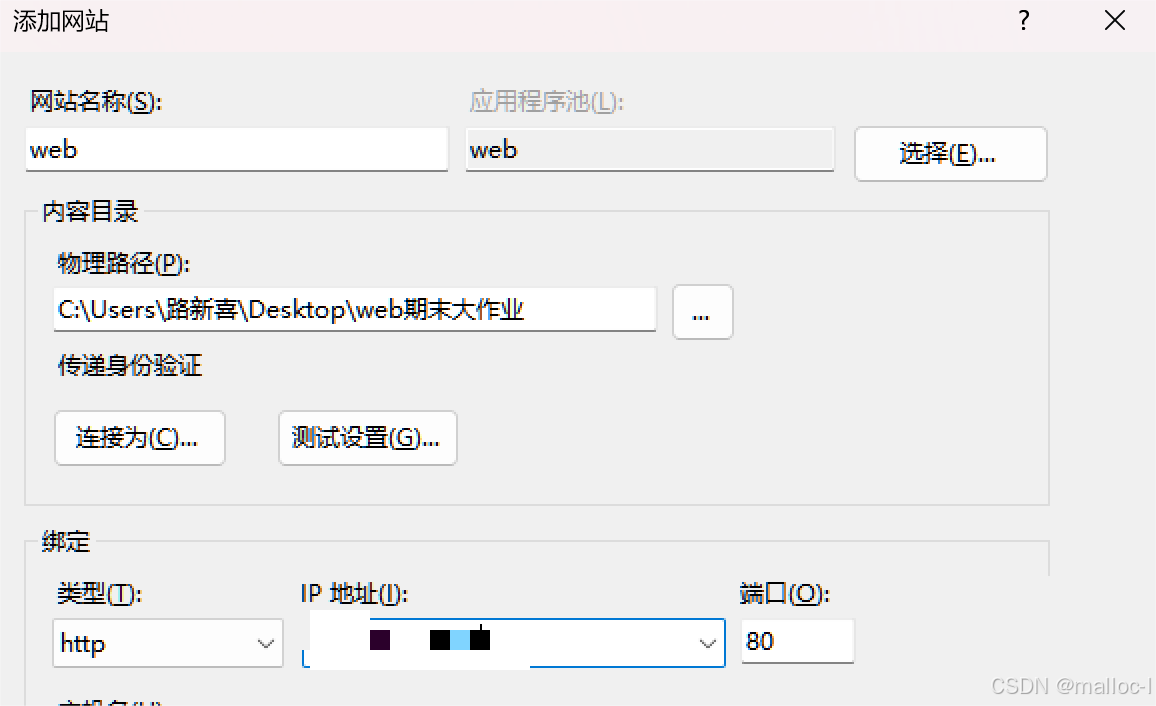Close the 添加网站 dialog
The image size is (1156, 706).
[1115, 21]
